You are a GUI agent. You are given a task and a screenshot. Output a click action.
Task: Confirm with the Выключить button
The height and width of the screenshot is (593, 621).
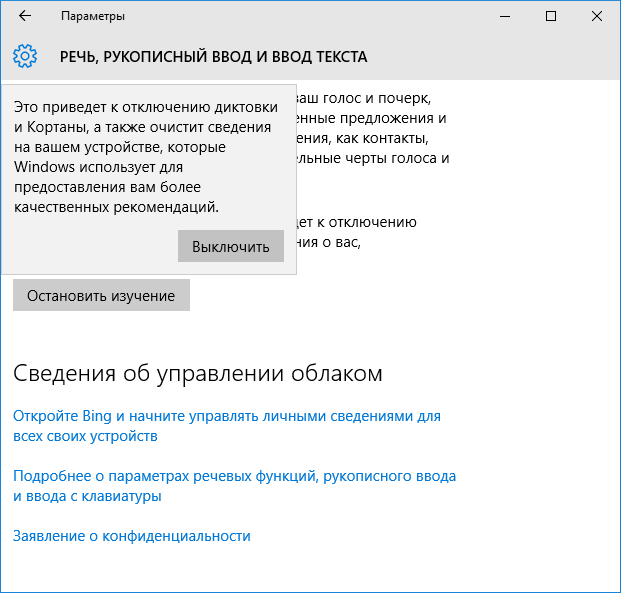point(231,246)
